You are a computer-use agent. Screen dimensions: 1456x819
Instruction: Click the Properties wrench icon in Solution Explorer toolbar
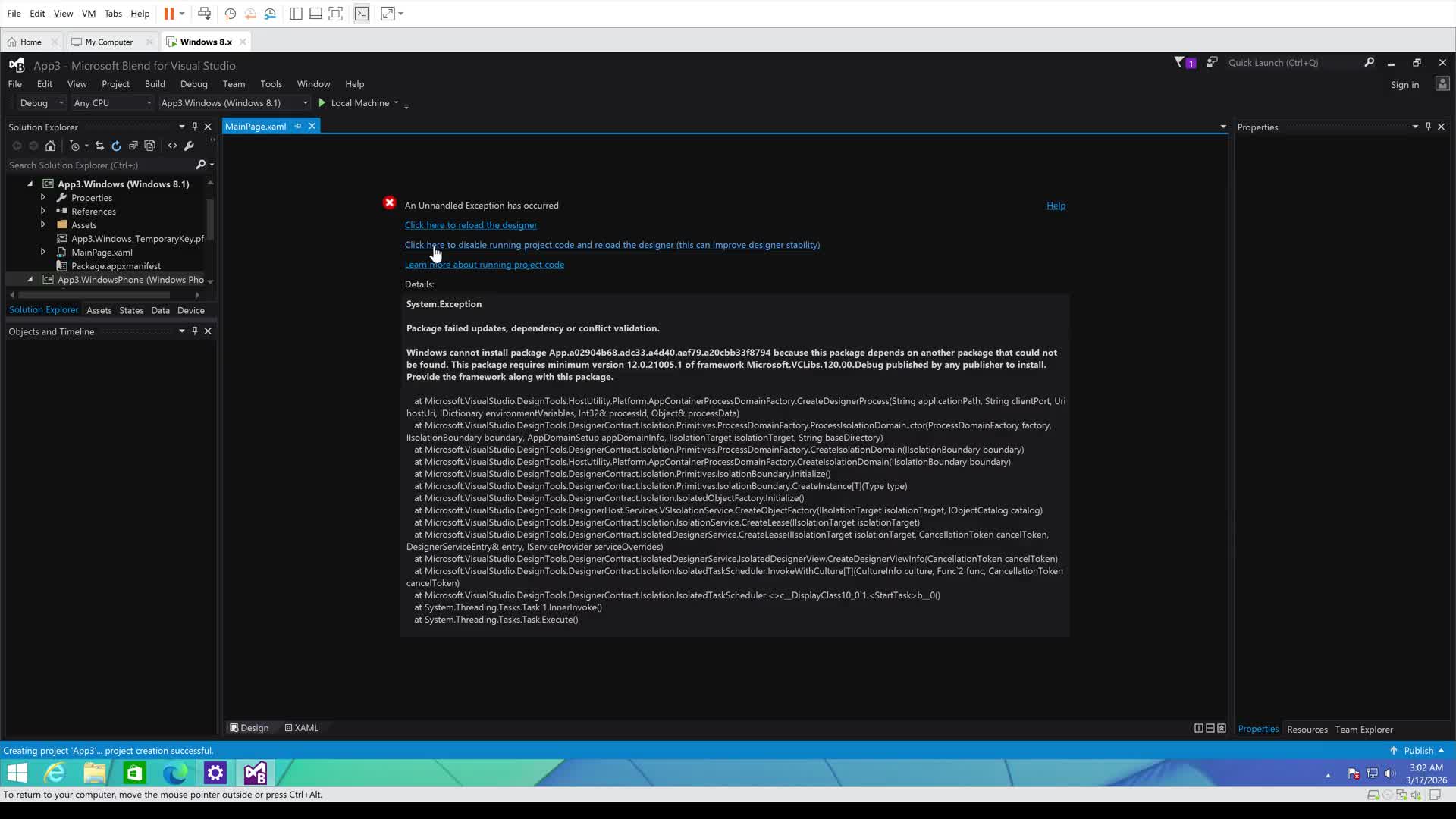(189, 146)
